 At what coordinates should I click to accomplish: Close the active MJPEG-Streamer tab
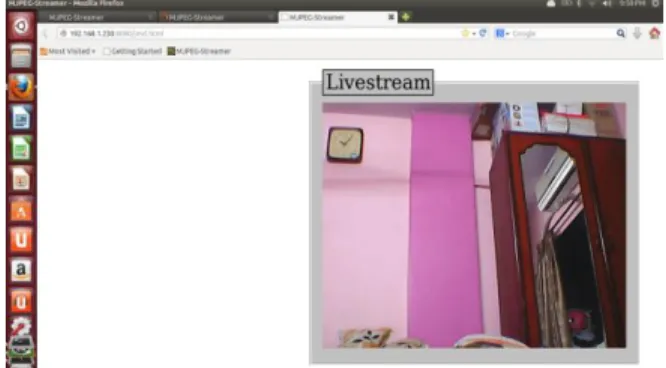click(x=391, y=17)
